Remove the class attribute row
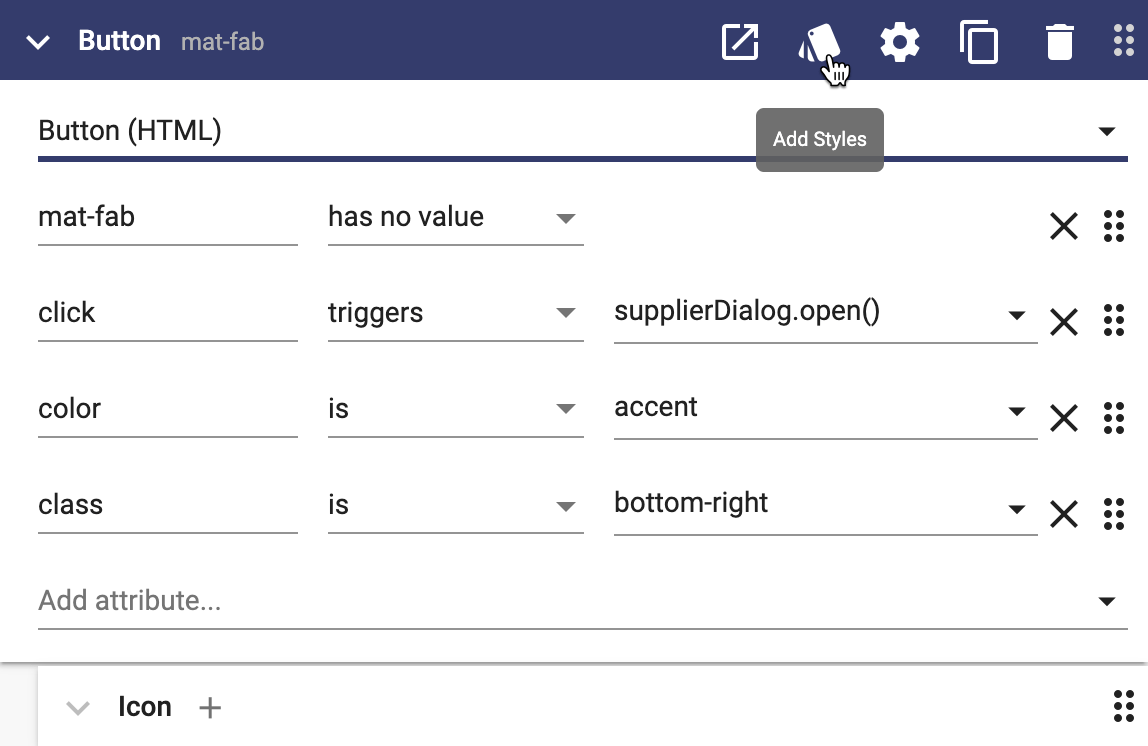The height and width of the screenshot is (746, 1148). 1063,514
